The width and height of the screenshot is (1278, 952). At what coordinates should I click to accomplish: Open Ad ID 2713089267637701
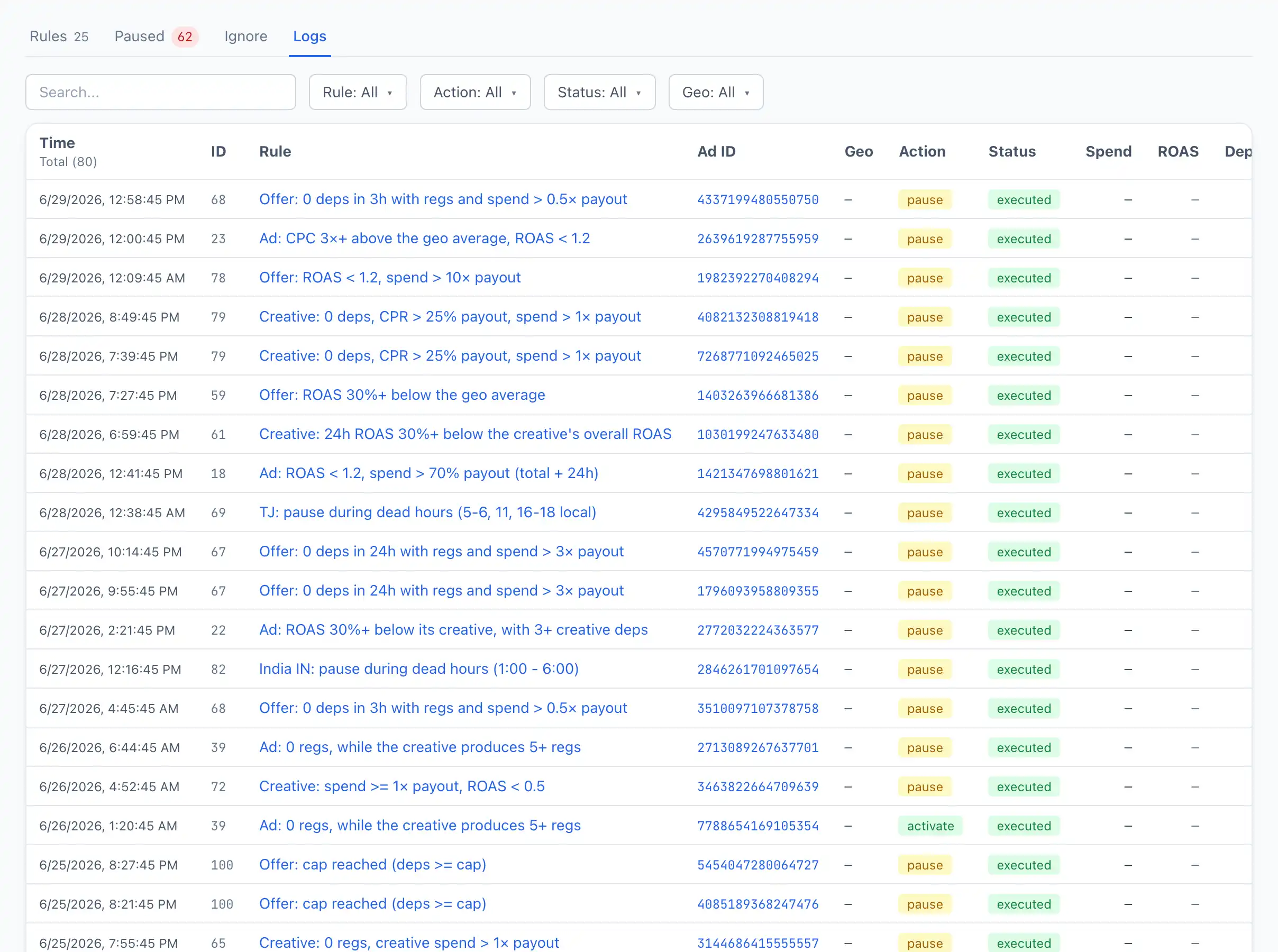tap(757, 748)
